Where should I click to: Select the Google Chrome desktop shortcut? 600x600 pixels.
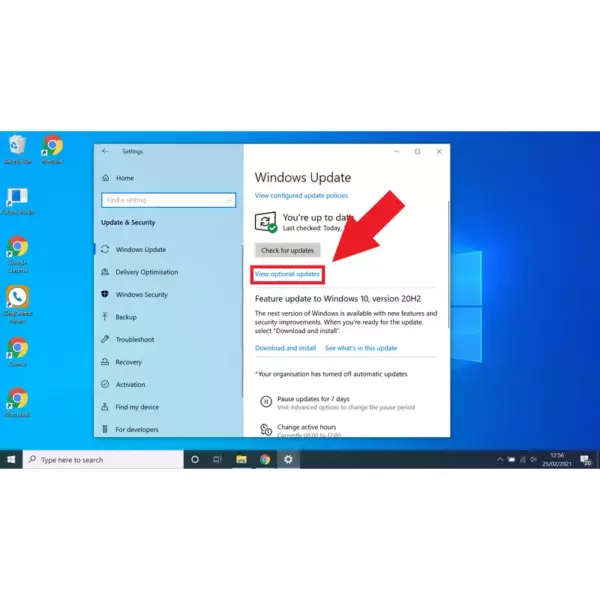pos(18,254)
